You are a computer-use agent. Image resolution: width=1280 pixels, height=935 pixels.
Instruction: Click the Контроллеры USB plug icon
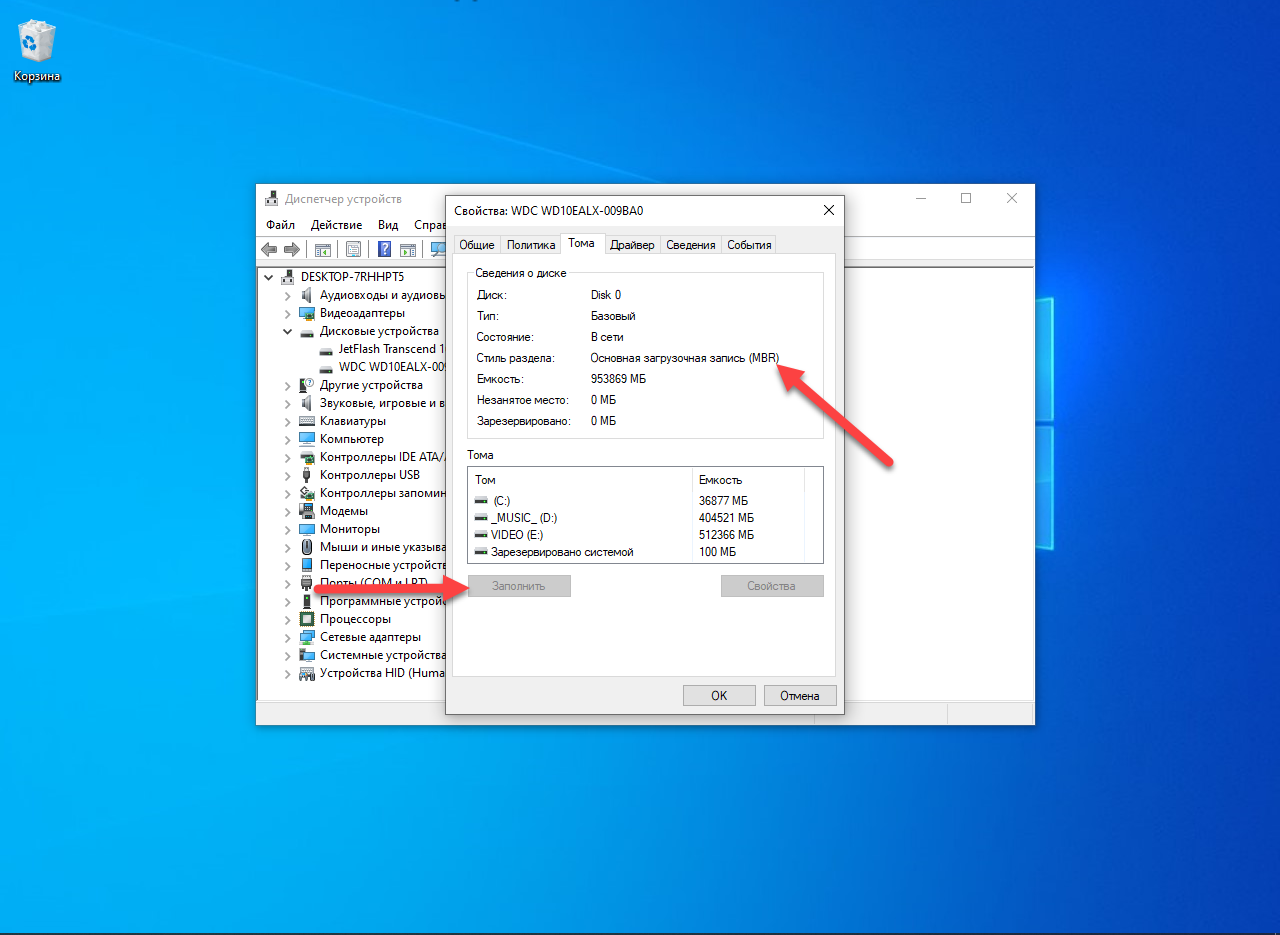307,475
